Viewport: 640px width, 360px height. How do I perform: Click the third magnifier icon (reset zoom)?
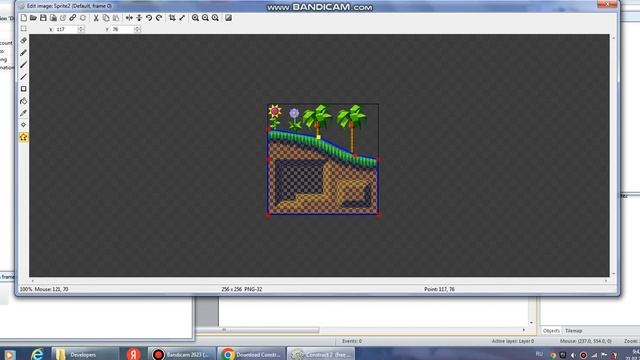215,18
